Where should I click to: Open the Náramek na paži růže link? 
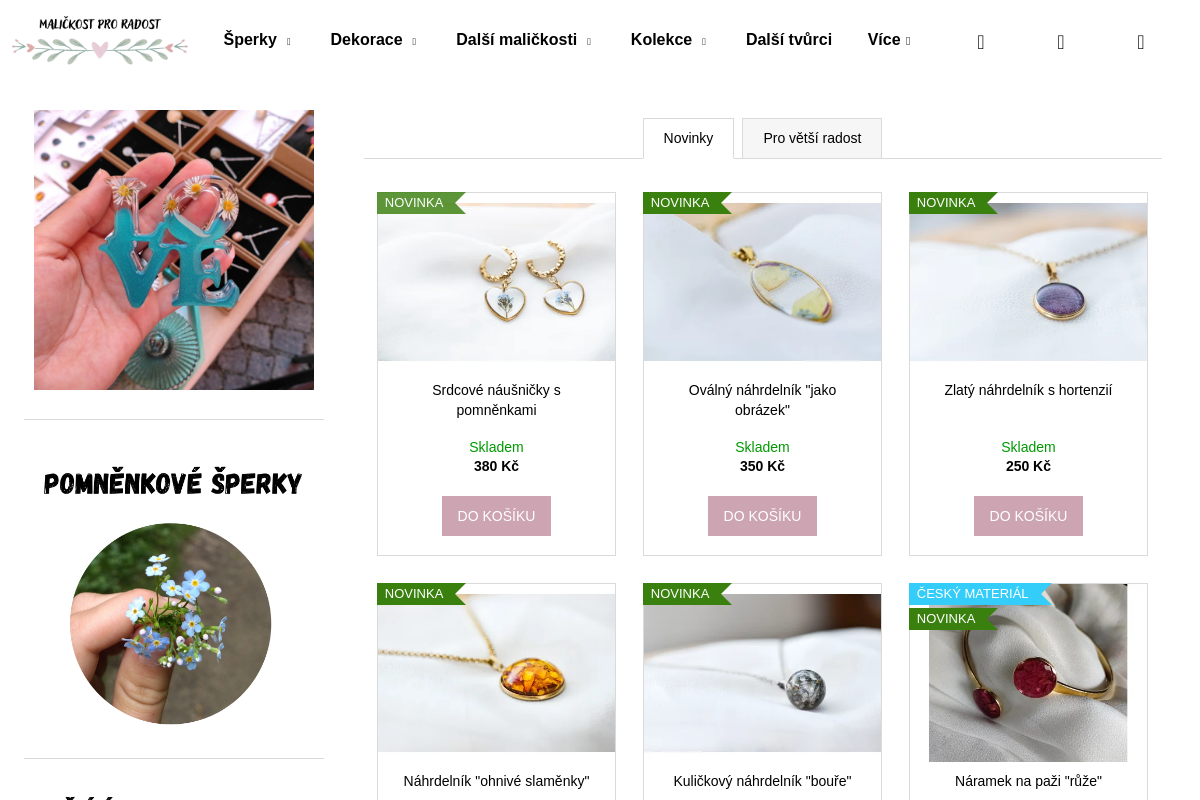[x=1028, y=781]
